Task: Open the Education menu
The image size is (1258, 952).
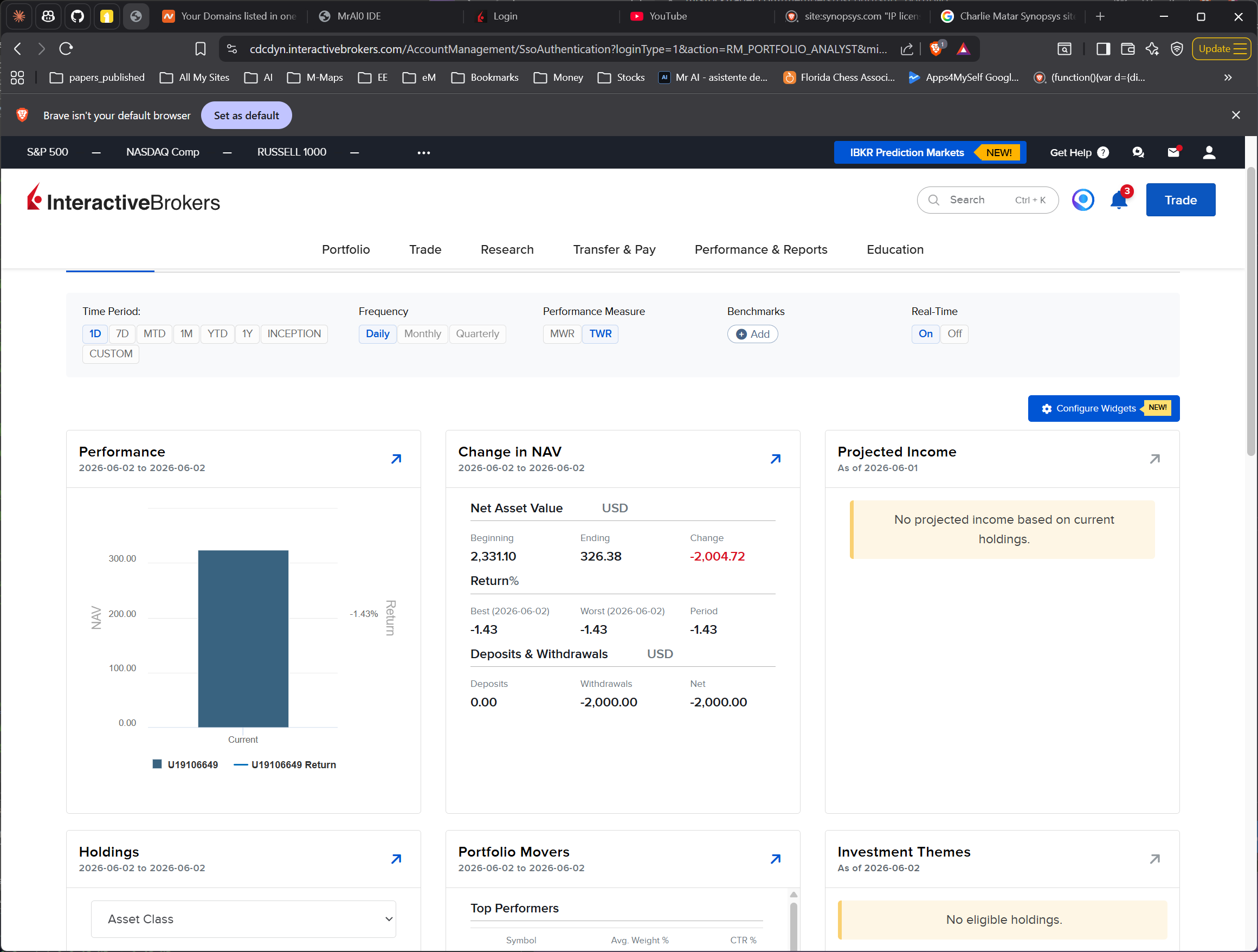Action: click(895, 250)
